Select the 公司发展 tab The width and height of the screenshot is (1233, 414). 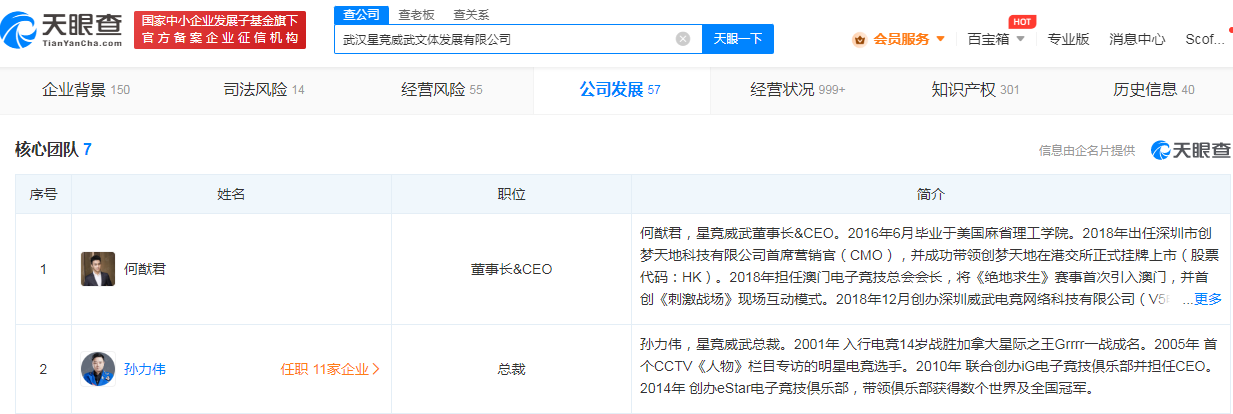tap(620, 90)
